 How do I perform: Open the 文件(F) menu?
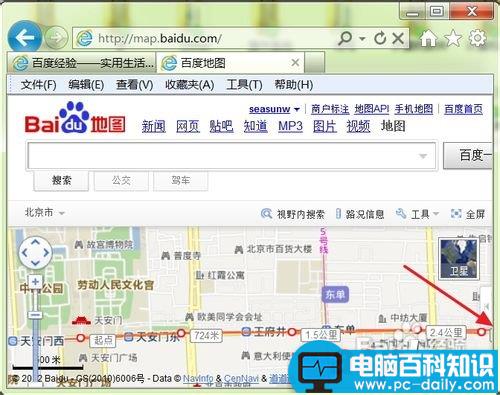point(38,85)
